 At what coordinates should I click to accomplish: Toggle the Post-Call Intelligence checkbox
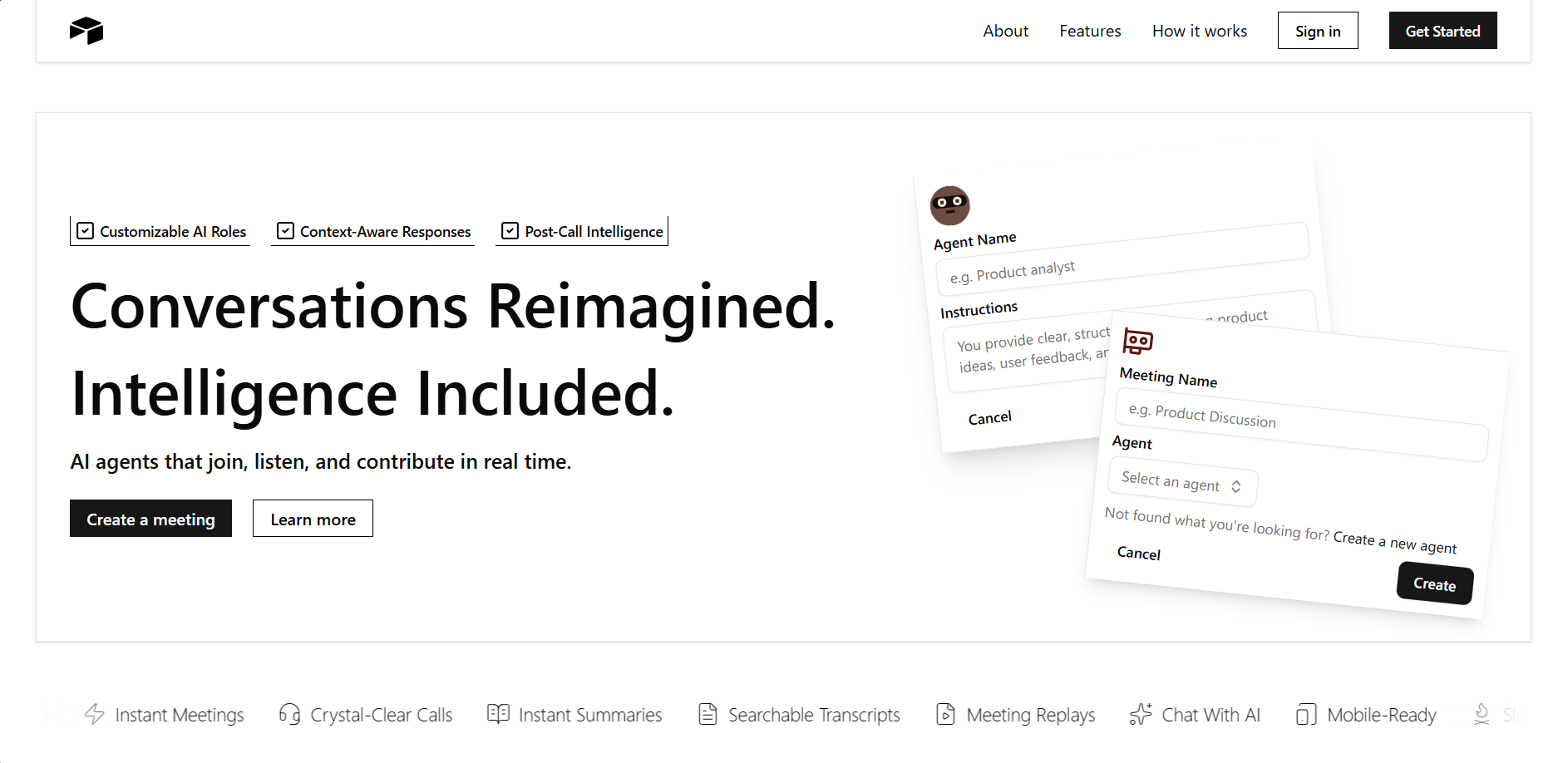[x=510, y=231]
